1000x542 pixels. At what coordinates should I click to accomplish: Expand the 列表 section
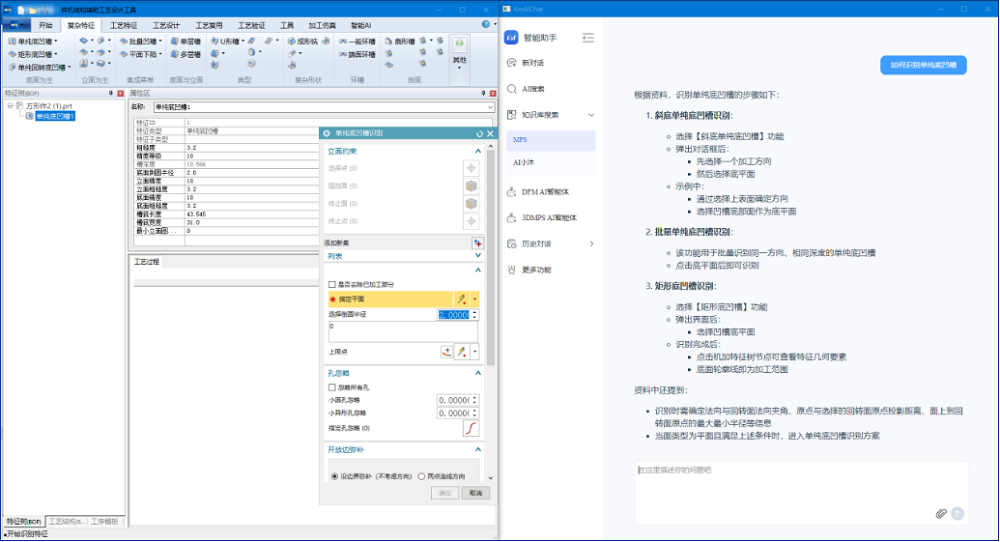[477, 256]
